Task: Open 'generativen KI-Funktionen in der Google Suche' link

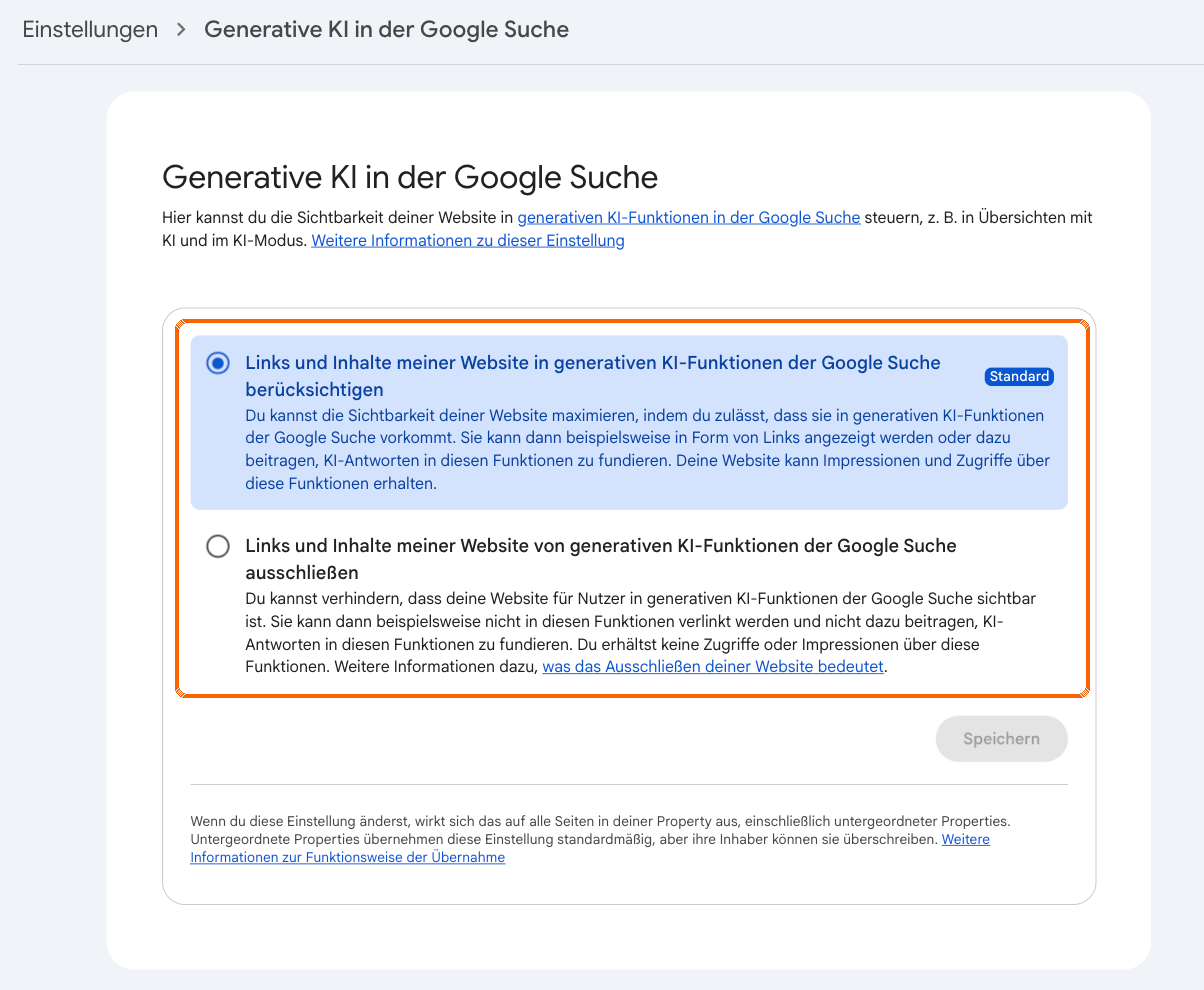Action: [x=689, y=217]
